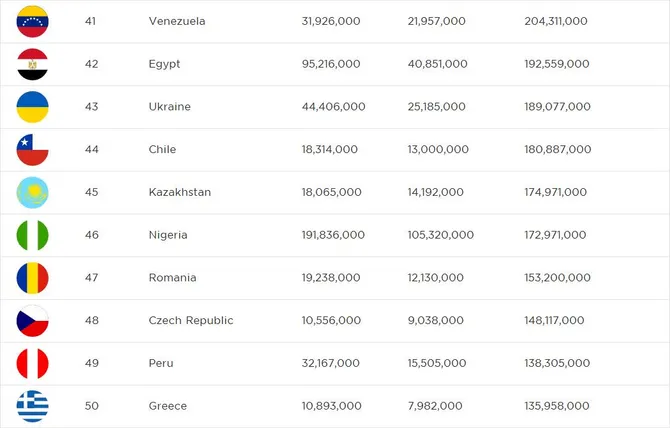Select the Romania flag icon
670x428 pixels.
[32, 278]
